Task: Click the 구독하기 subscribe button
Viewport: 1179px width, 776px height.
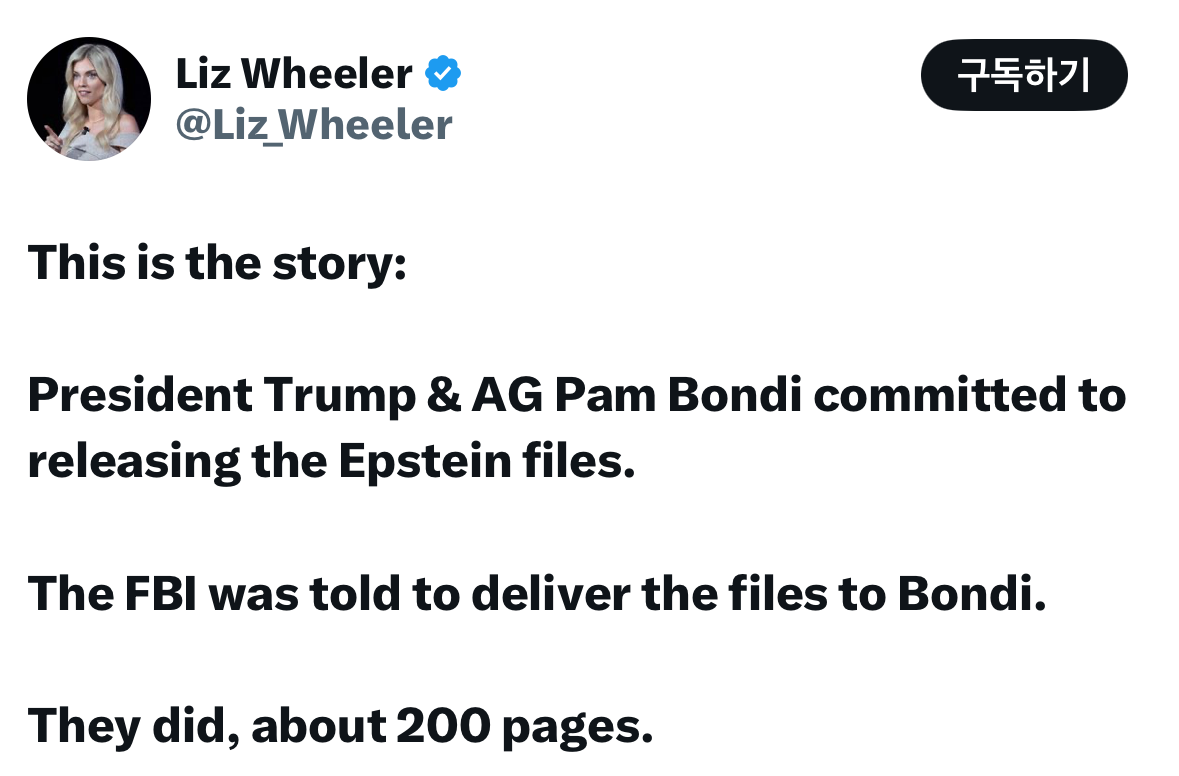Action: click(x=1023, y=75)
